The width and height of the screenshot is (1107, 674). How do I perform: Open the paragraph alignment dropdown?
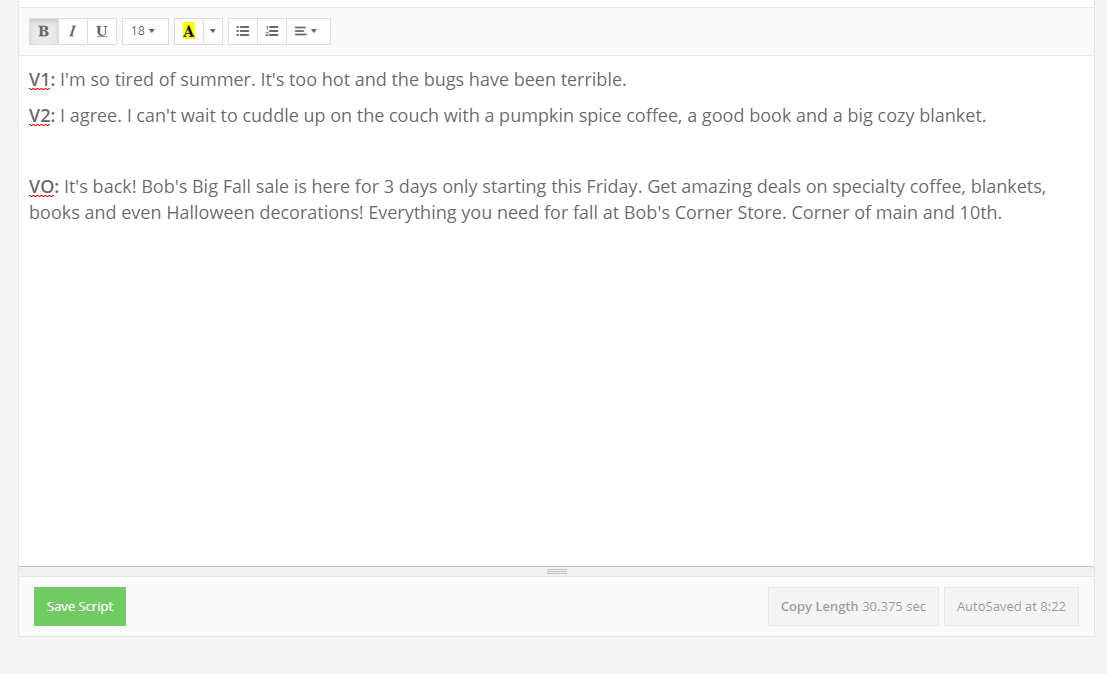tap(306, 31)
